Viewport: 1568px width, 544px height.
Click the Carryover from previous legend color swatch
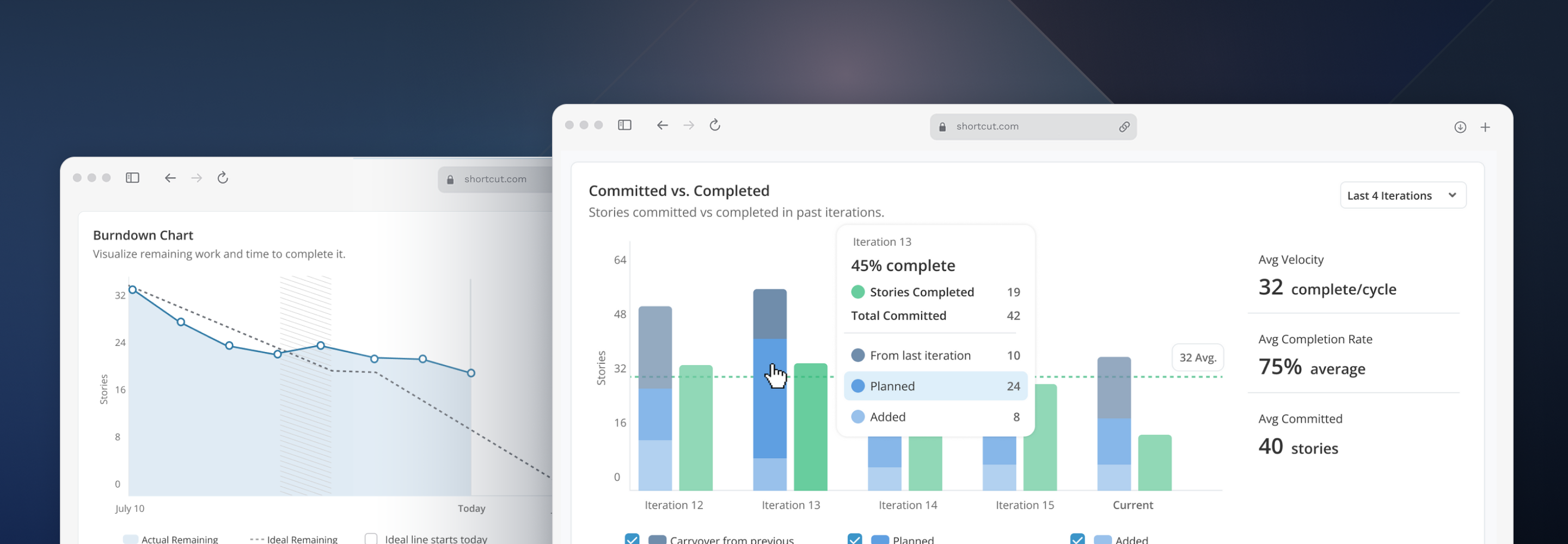point(657,540)
